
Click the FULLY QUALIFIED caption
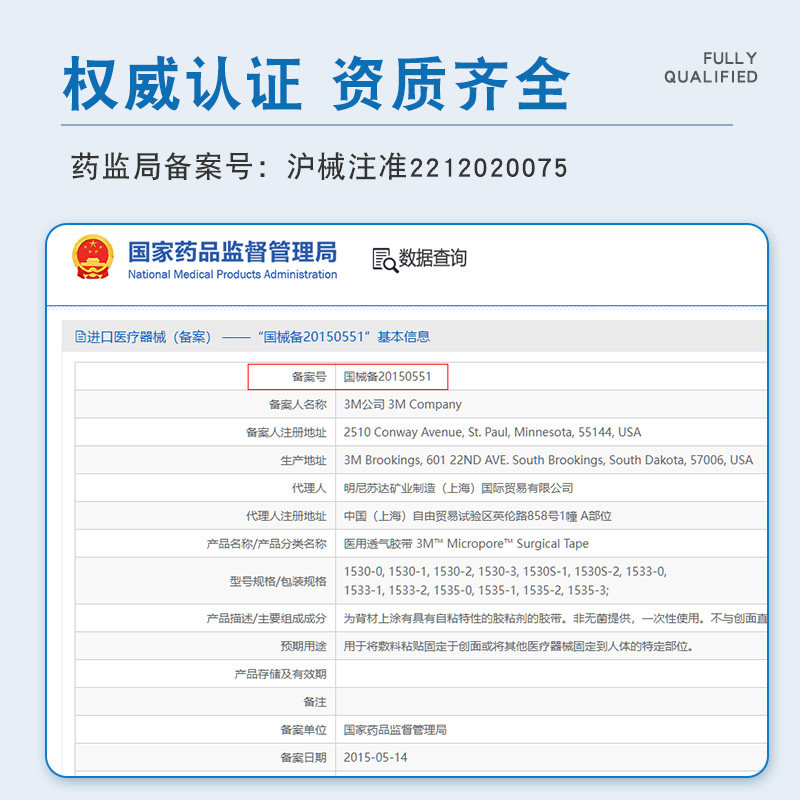pos(711,67)
